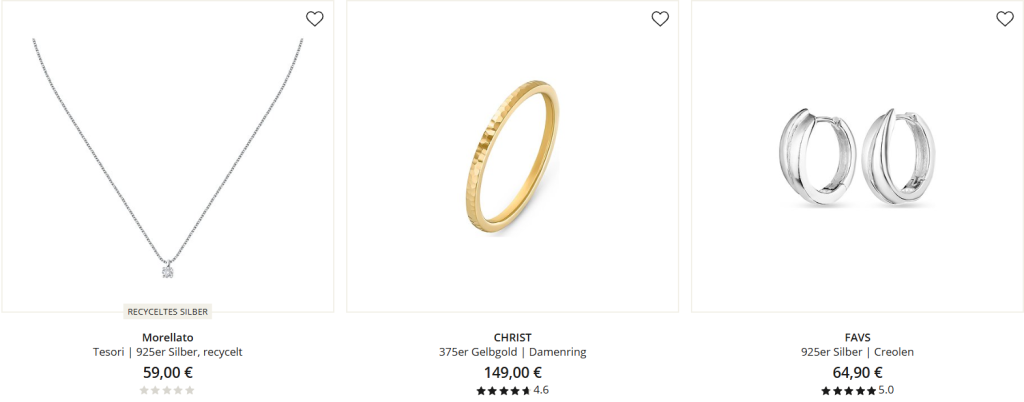
Task: Add Morellato necklace to wishlist heart
Action: pos(315,19)
